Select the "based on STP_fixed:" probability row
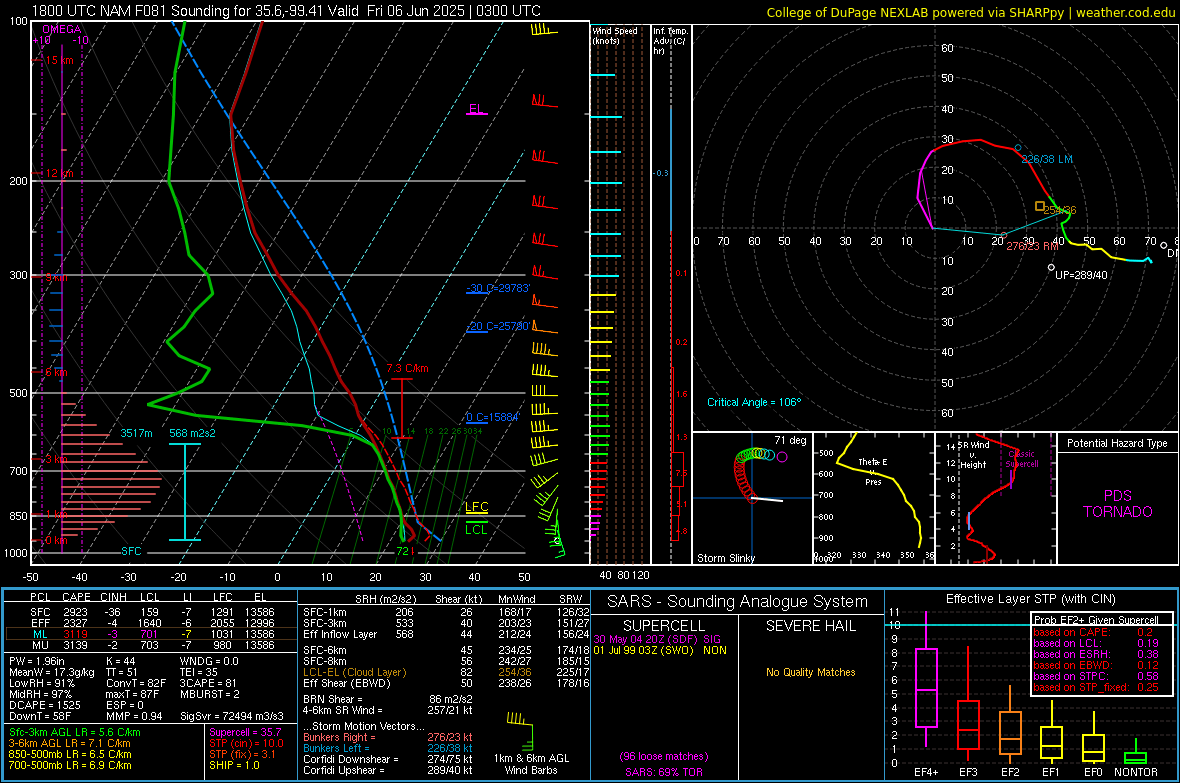The width and height of the screenshot is (1180, 783). 1096,687
